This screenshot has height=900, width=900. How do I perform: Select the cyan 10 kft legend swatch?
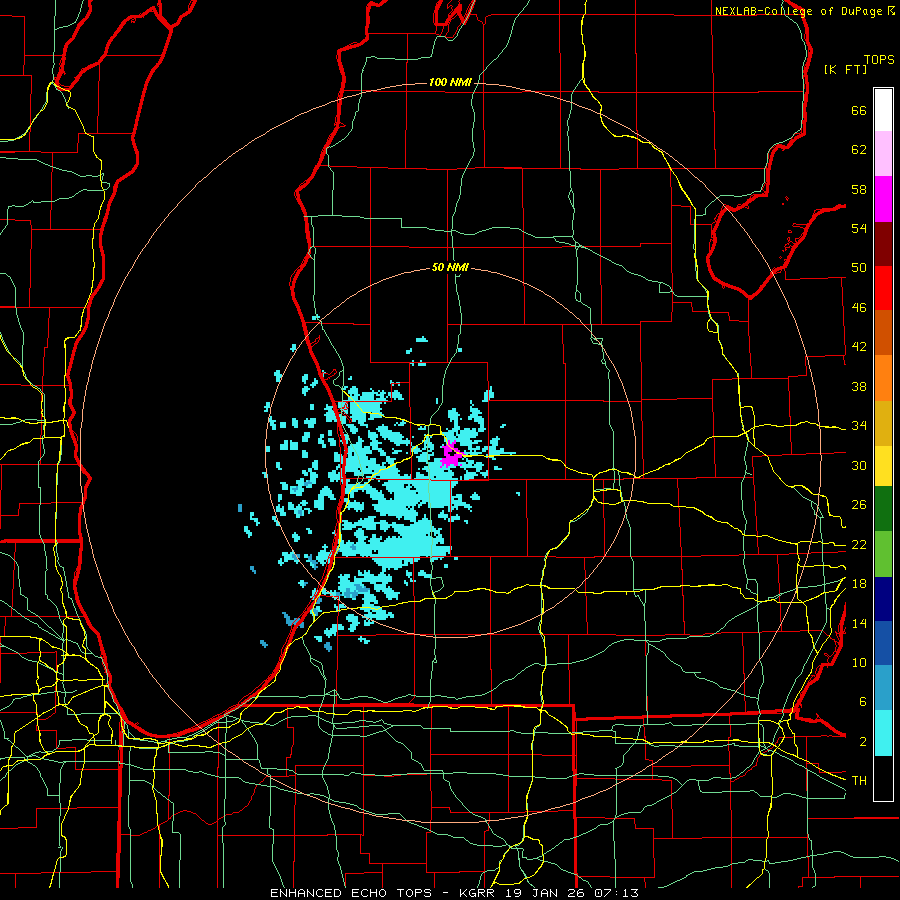click(883, 734)
